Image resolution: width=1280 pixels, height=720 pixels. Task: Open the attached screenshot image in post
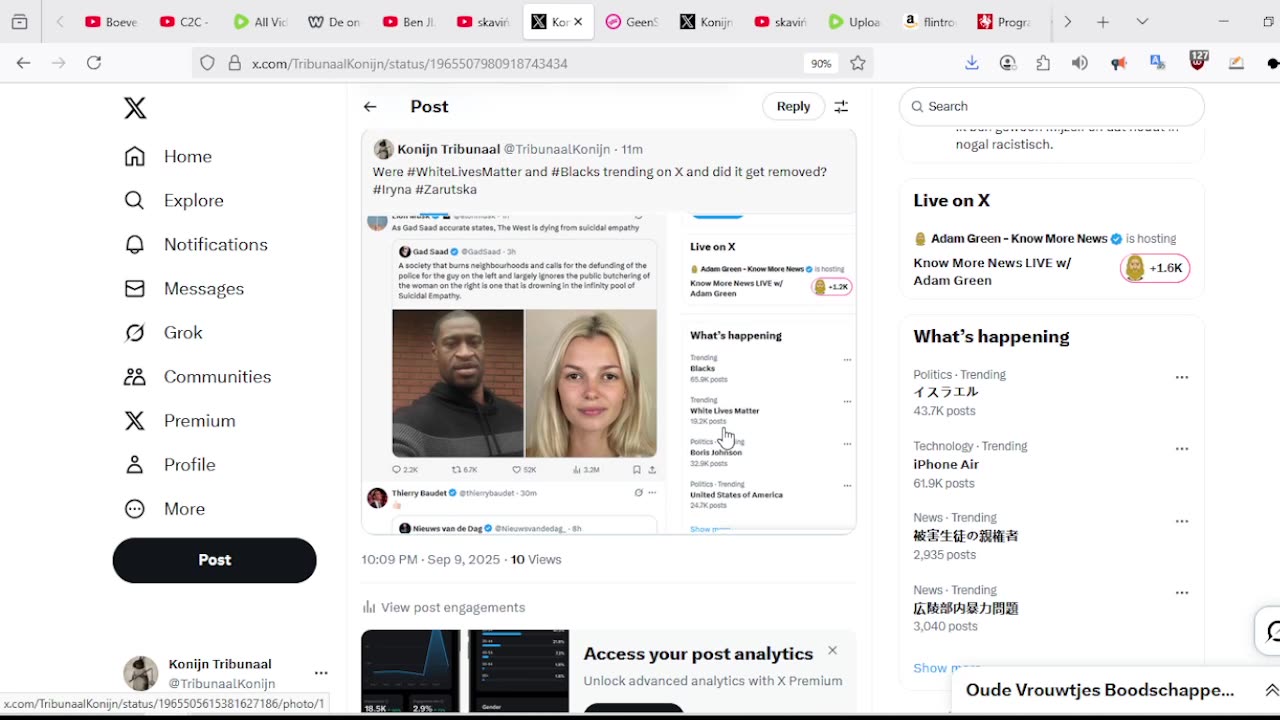coord(609,373)
